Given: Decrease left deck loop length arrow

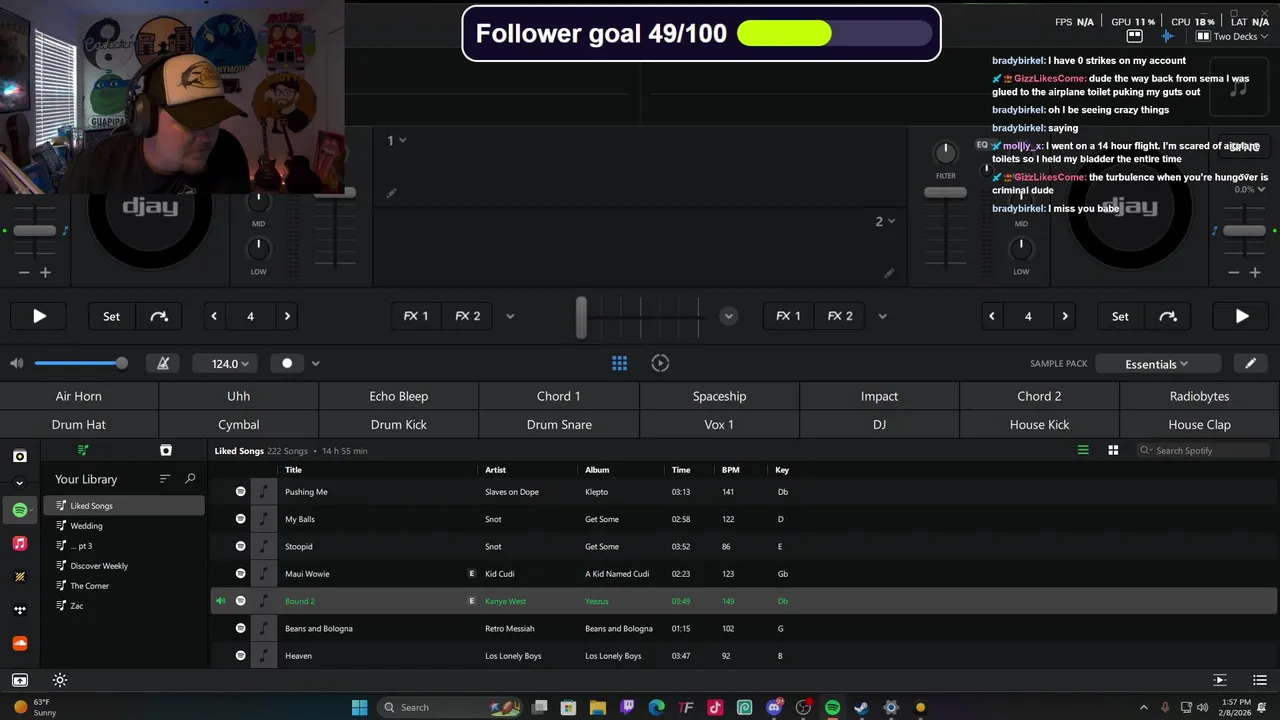Looking at the screenshot, I should tap(214, 316).
